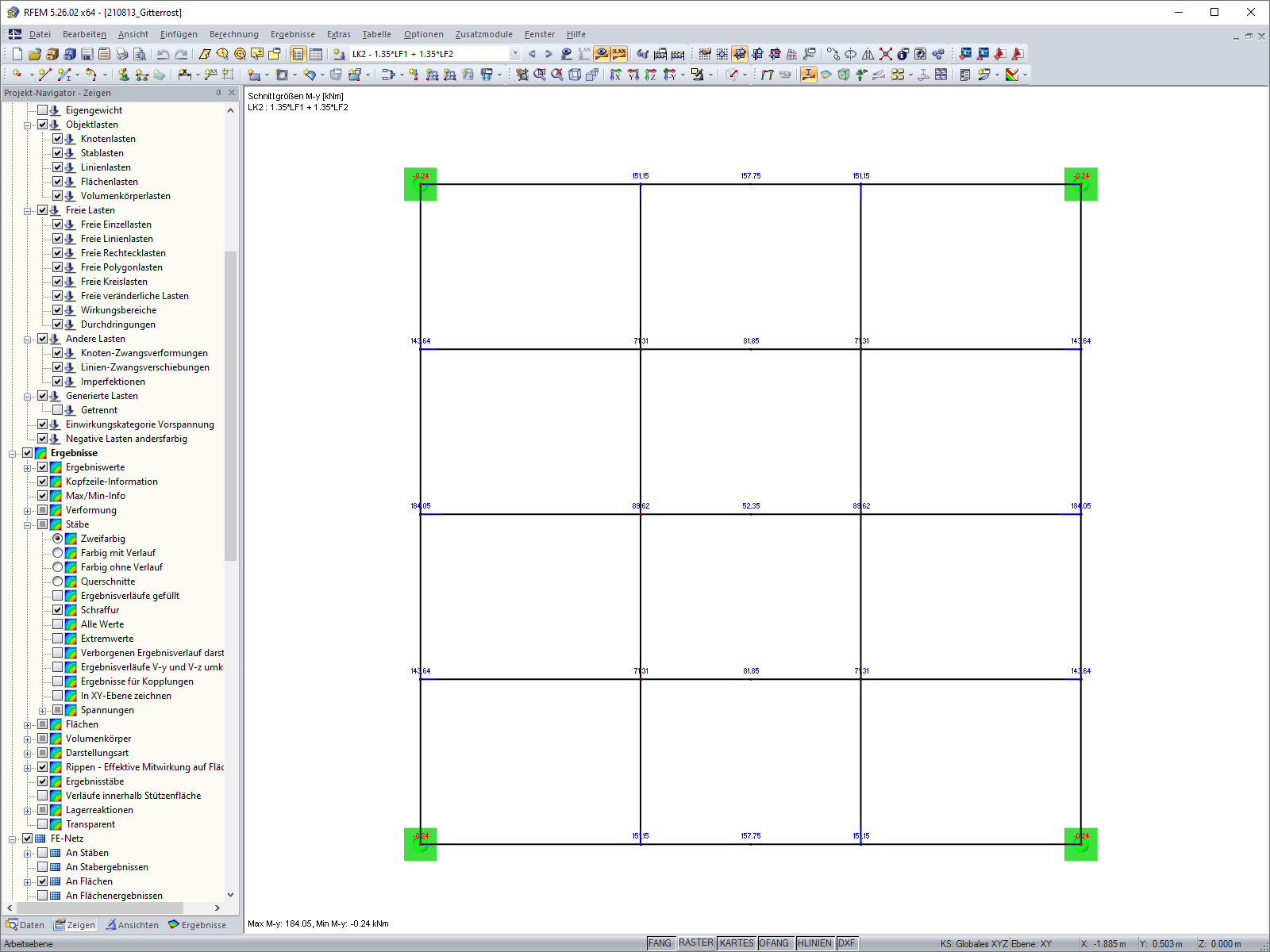
Task: Go to next load case arrow
Action: point(548,54)
